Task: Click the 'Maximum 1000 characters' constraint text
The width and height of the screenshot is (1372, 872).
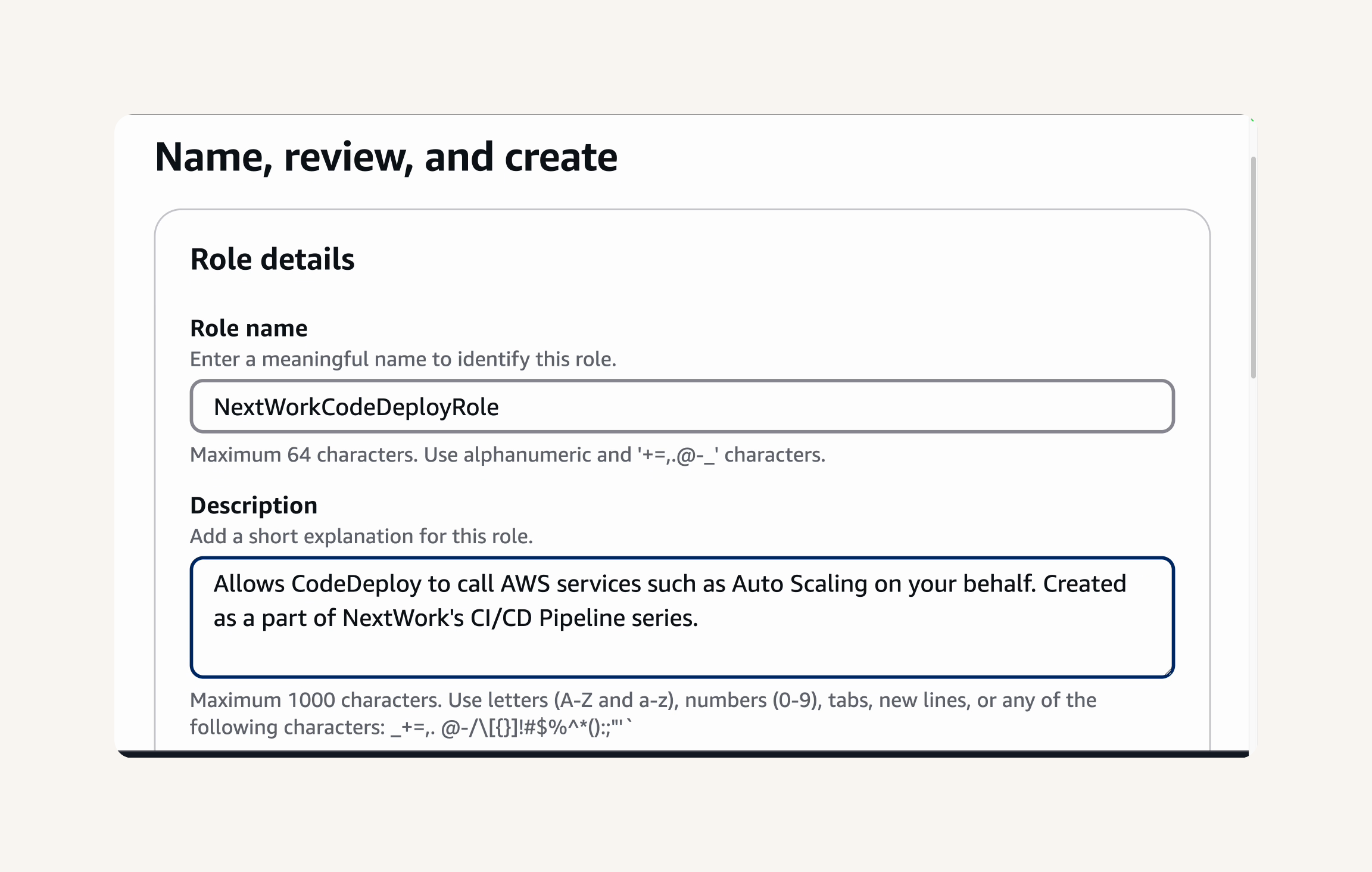Action: (643, 714)
